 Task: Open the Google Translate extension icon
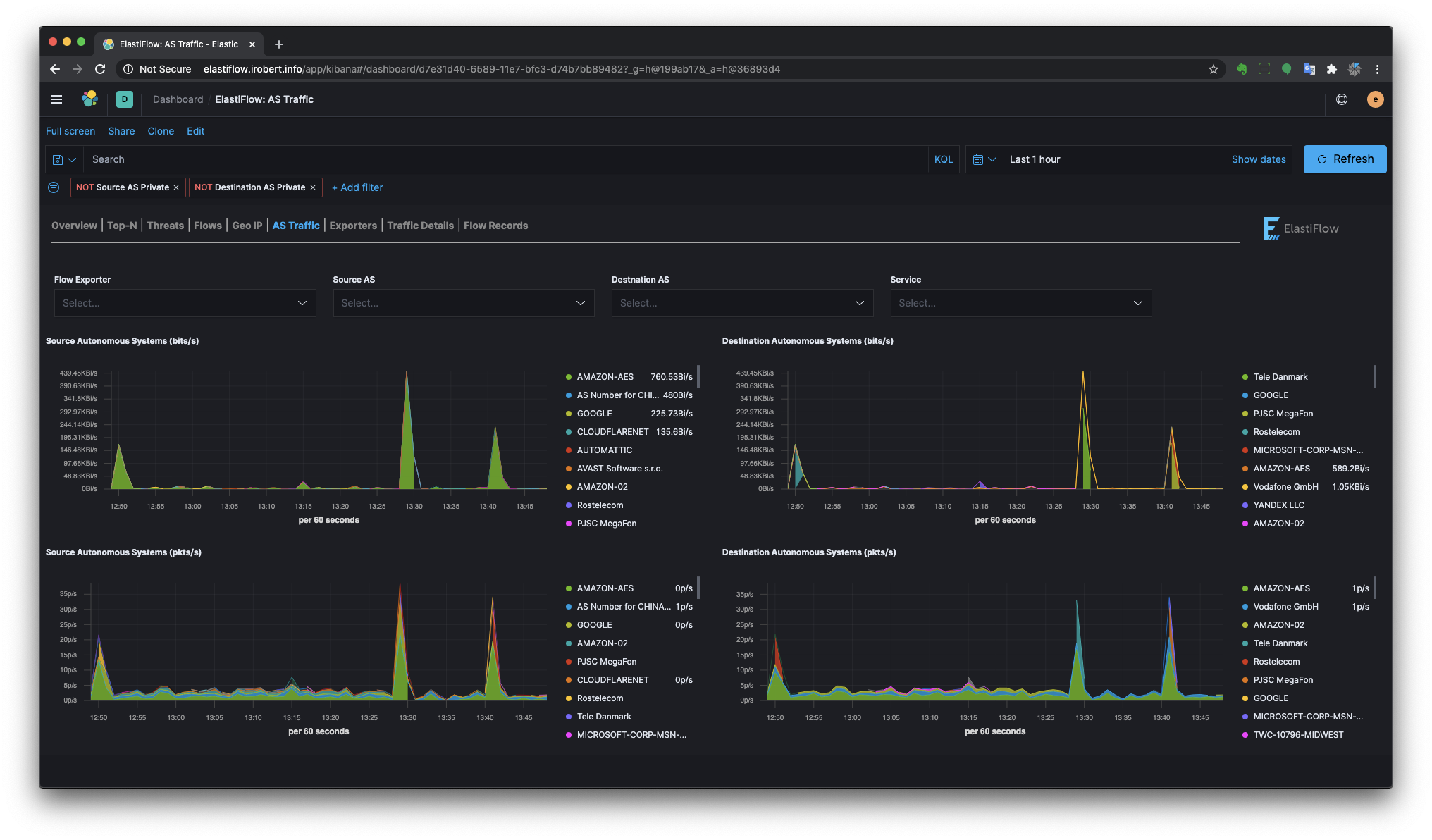point(1309,69)
